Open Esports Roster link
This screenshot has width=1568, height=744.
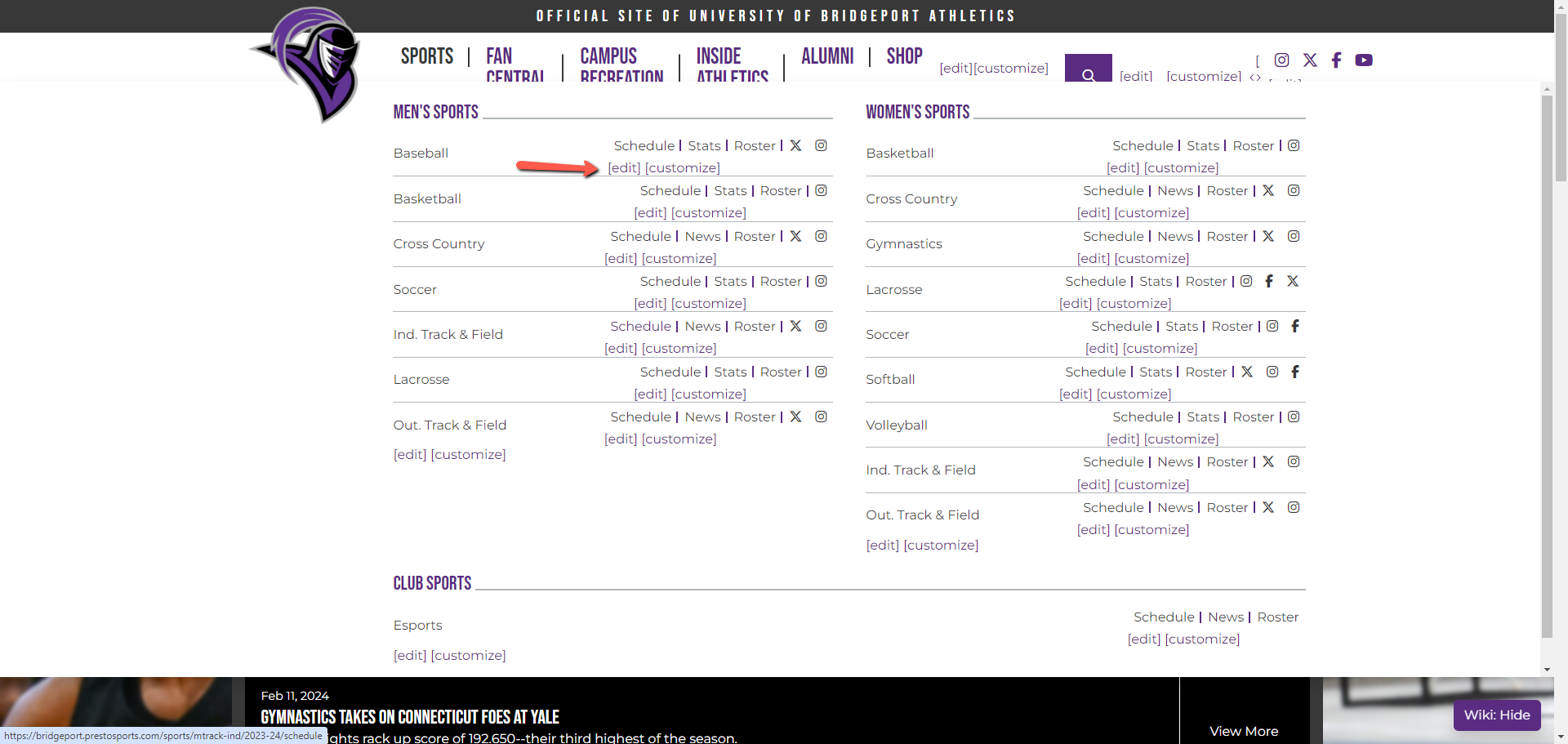pos(1278,617)
